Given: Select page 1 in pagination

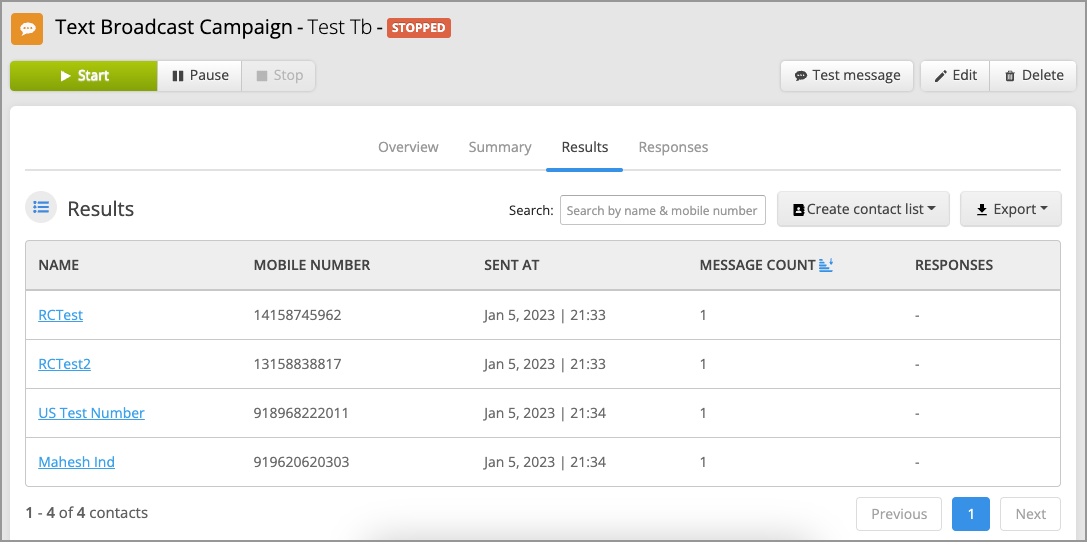Looking at the screenshot, I should (971, 514).
